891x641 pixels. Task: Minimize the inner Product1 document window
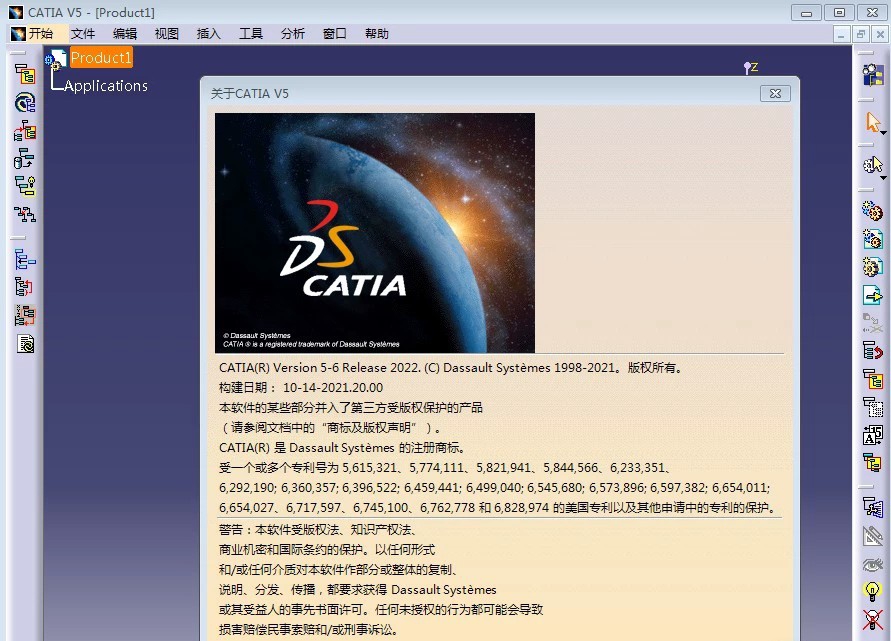click(842, 34)
